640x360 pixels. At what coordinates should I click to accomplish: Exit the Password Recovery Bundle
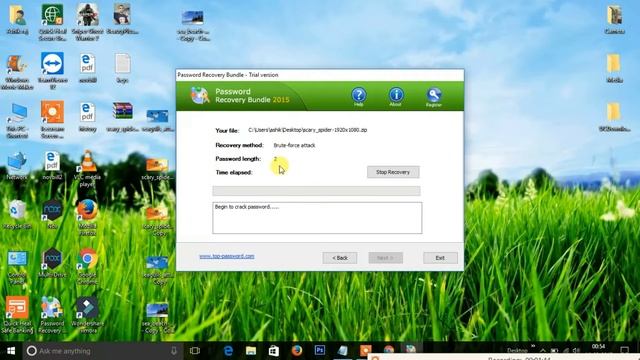[x=440, y=258]
